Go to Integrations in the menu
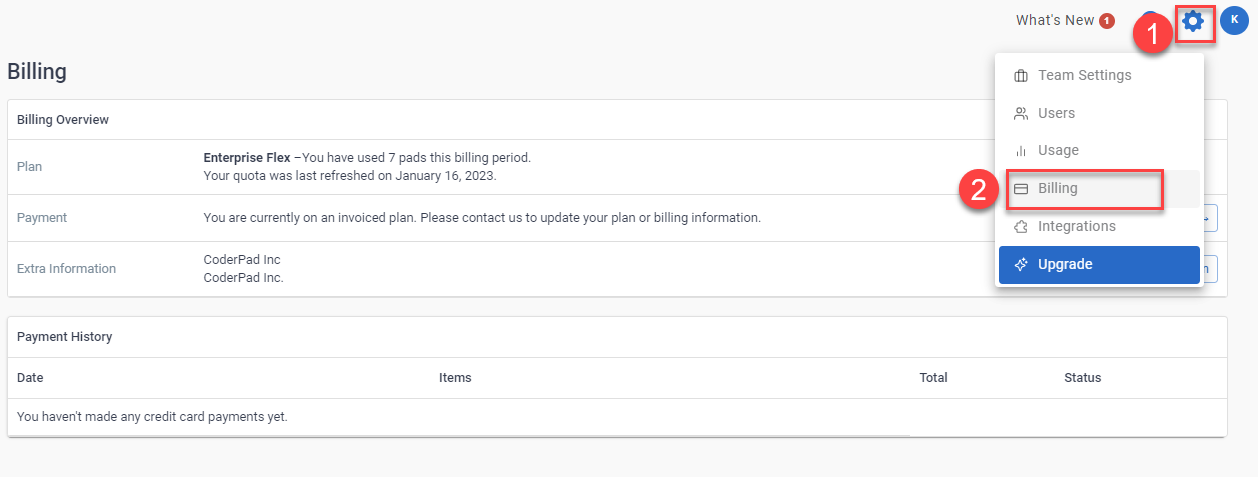Image resolution: width=1258 pixels, height=477 pixels. coord(1076,227)
